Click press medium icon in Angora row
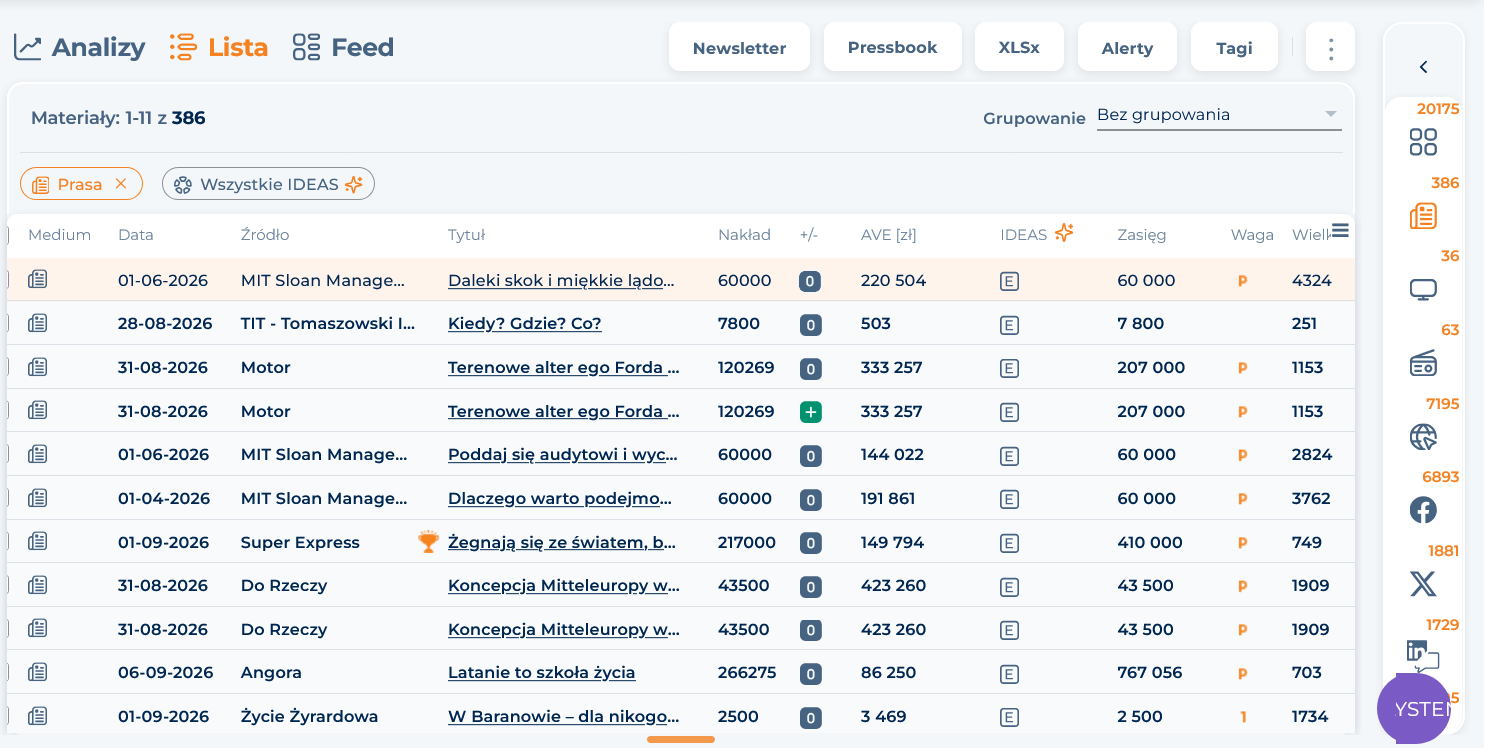This screenshot has height=748, width=1485. tap(38, 673)
